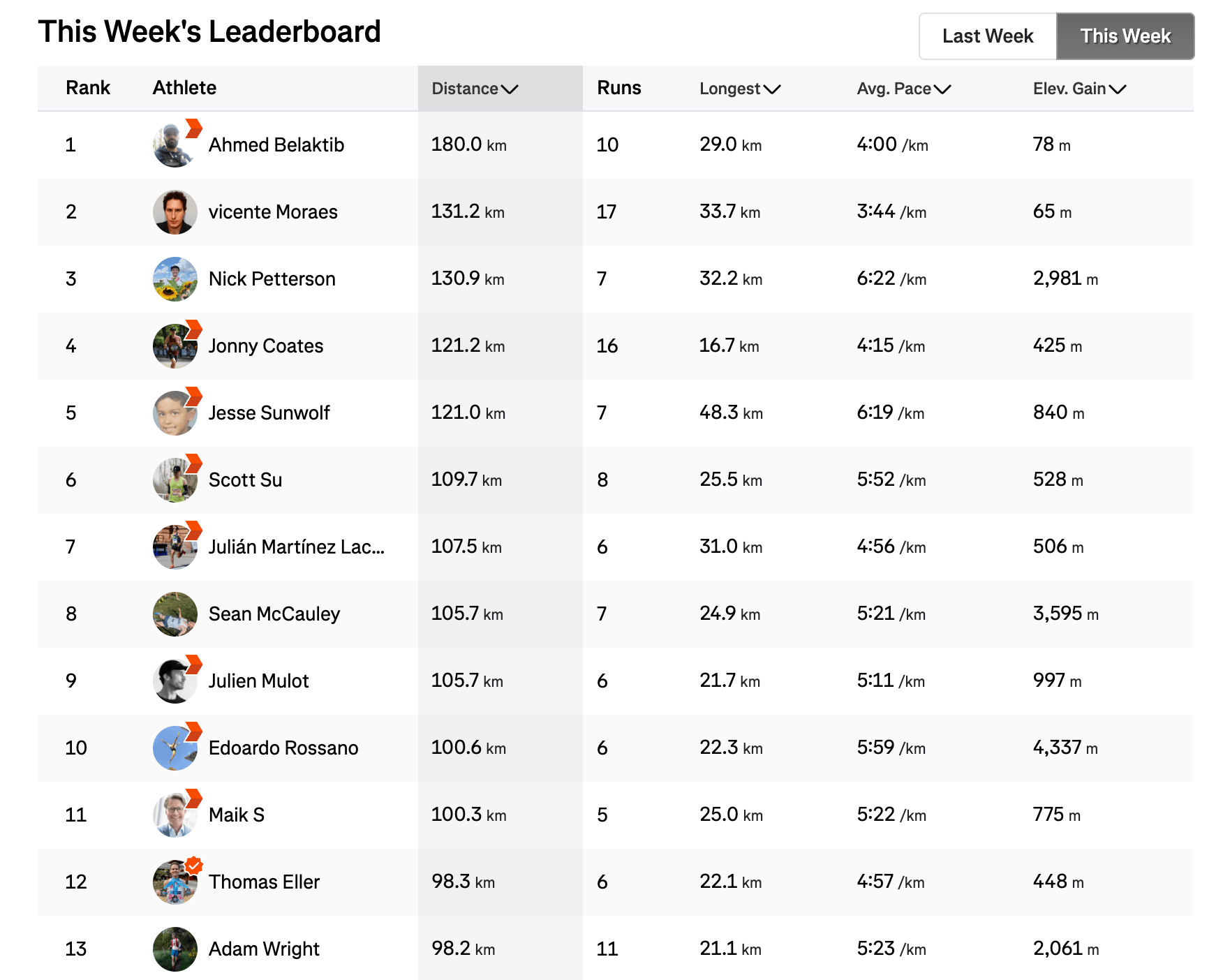This screenshot has width=1223, height=980.
Task: Select the This Week toggle button
Action: coord(1125,36)
